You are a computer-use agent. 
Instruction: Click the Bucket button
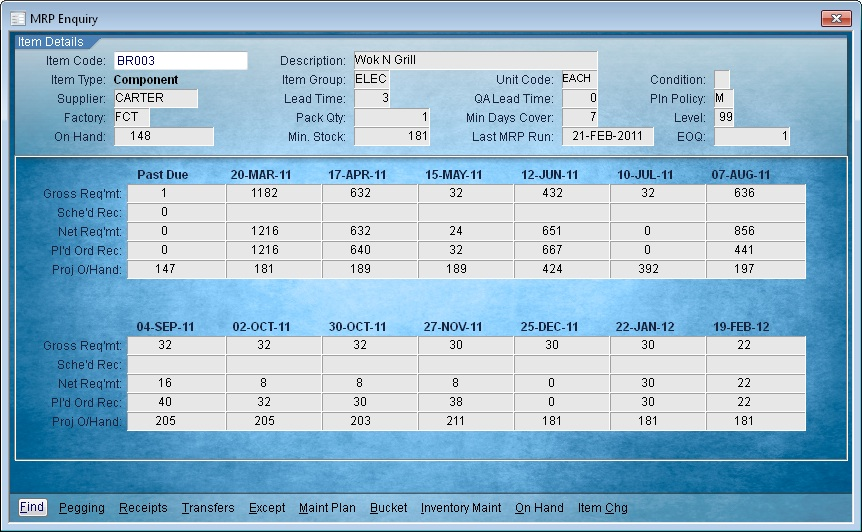[388, 508]
